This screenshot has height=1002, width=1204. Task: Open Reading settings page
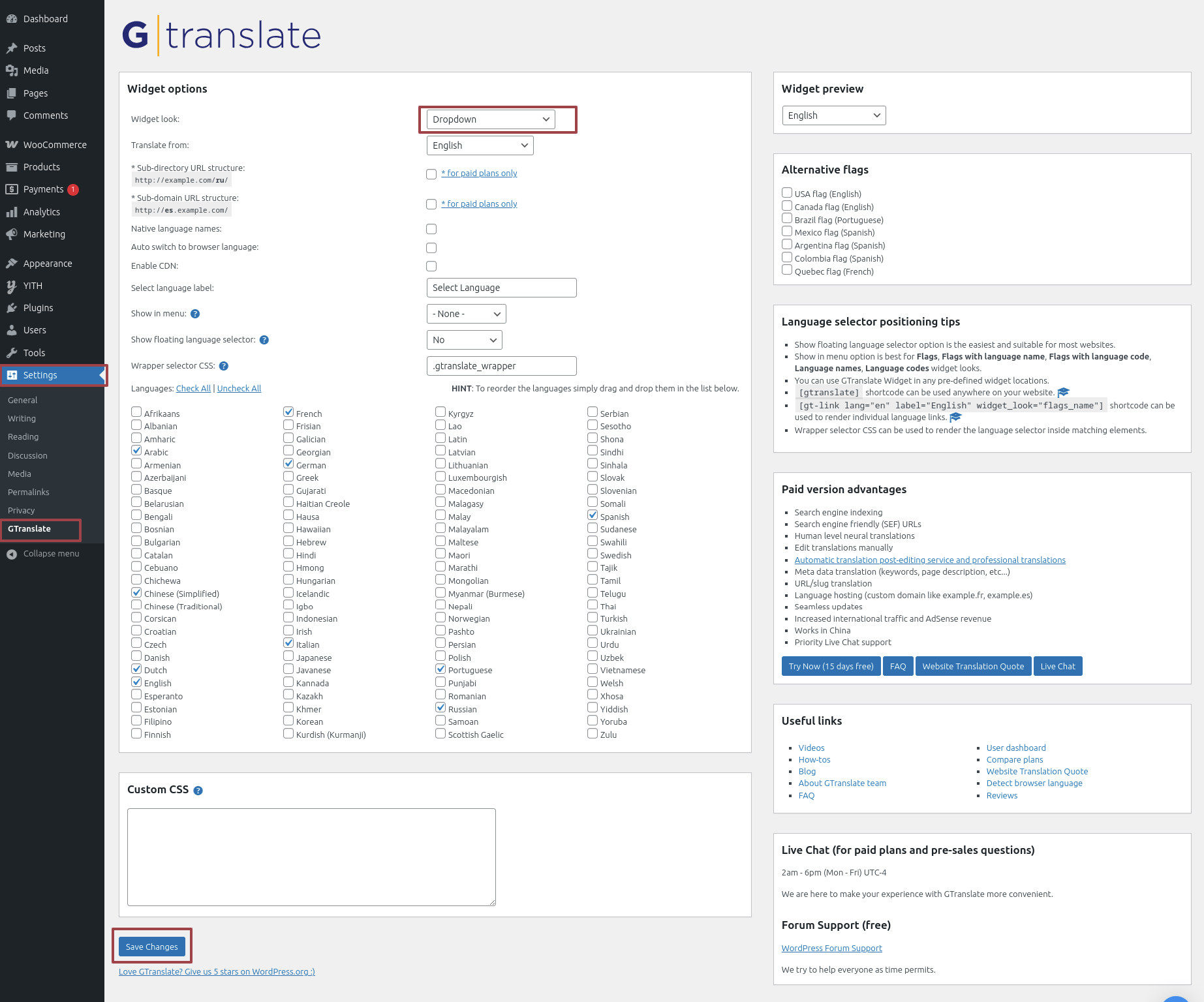[x=23, y=437]
